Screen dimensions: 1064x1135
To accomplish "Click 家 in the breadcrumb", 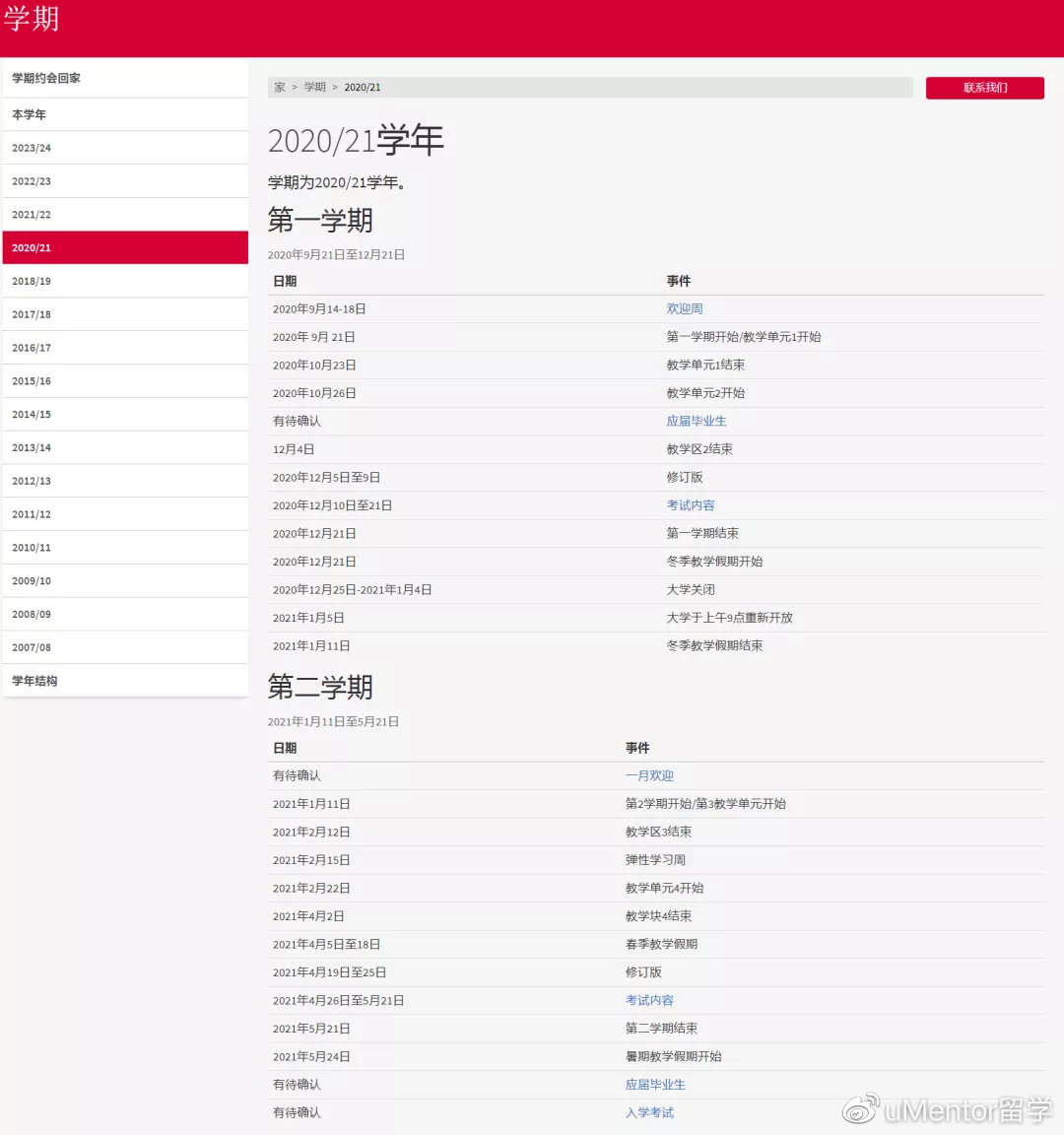I will point(280,87).
